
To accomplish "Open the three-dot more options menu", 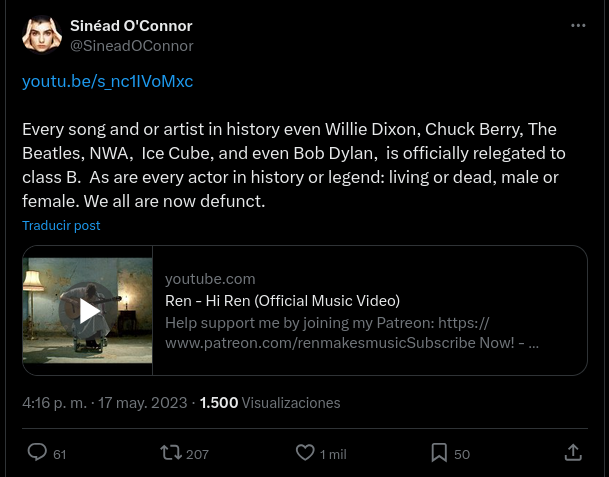I will 578,26.
